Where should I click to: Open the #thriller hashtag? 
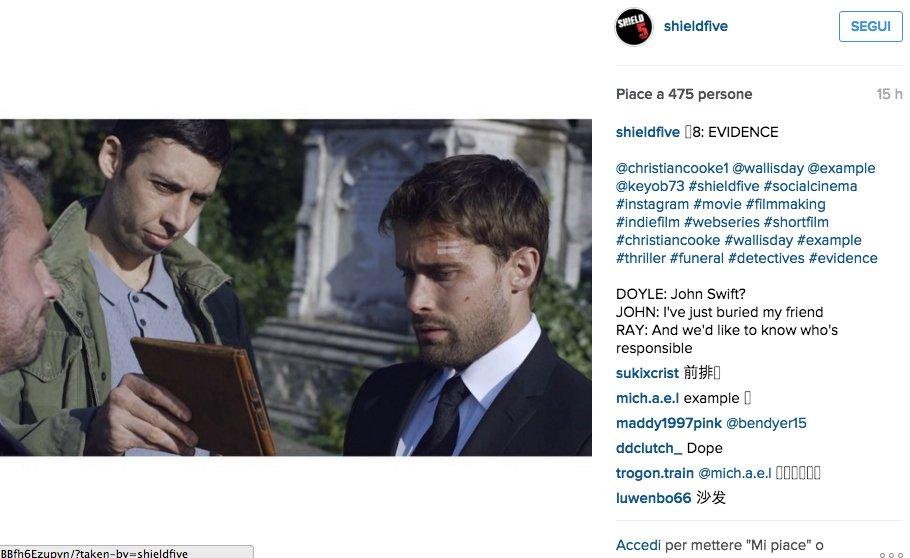641,258
